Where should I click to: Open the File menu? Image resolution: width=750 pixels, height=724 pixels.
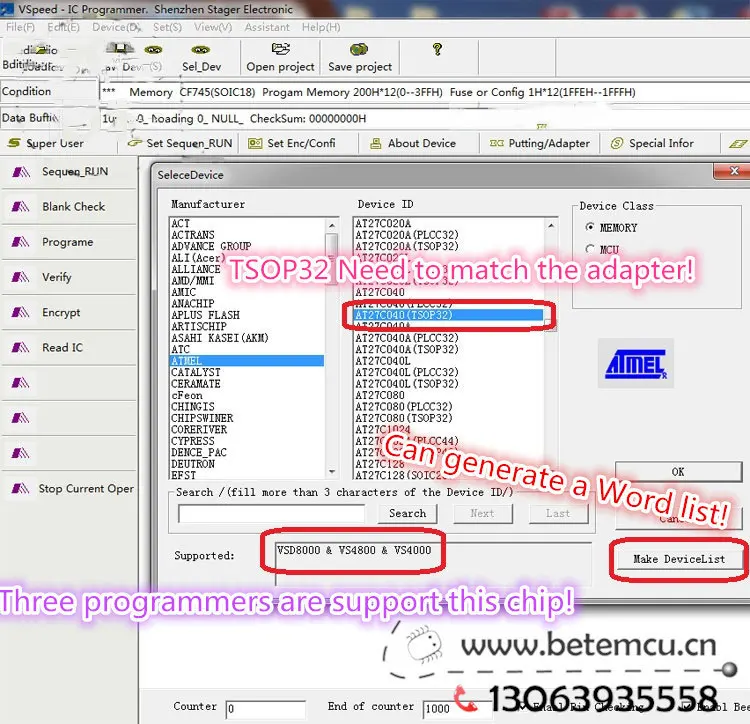pos(20,27)
